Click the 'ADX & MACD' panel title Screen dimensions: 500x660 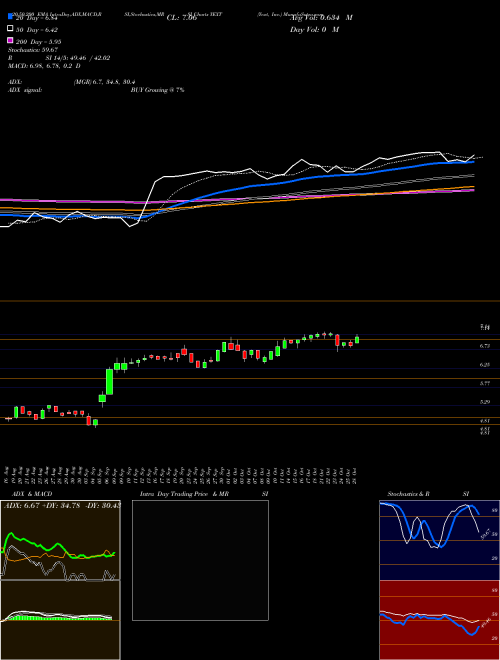(32, 494)
